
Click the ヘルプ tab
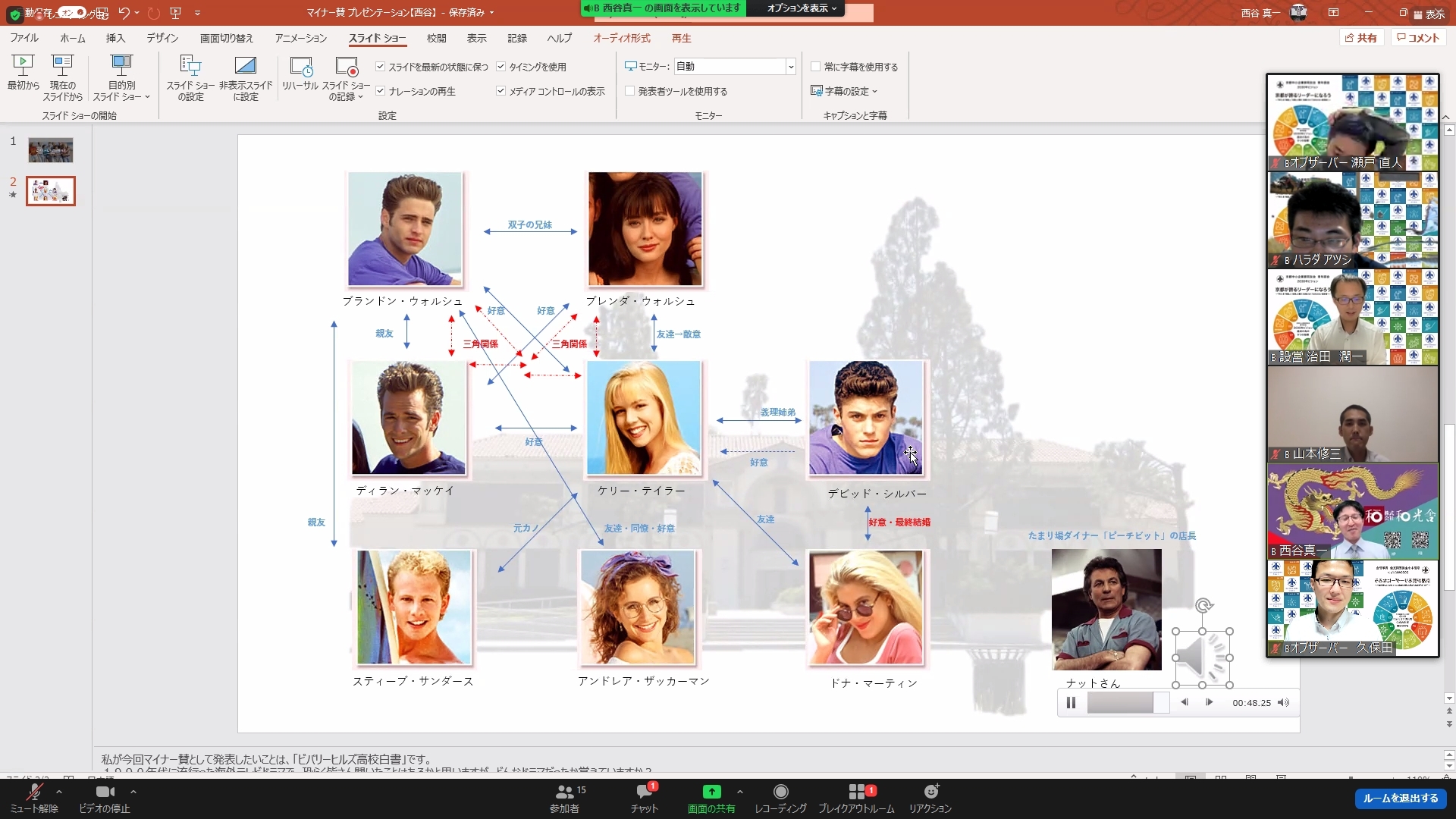(x=560, y=38)
